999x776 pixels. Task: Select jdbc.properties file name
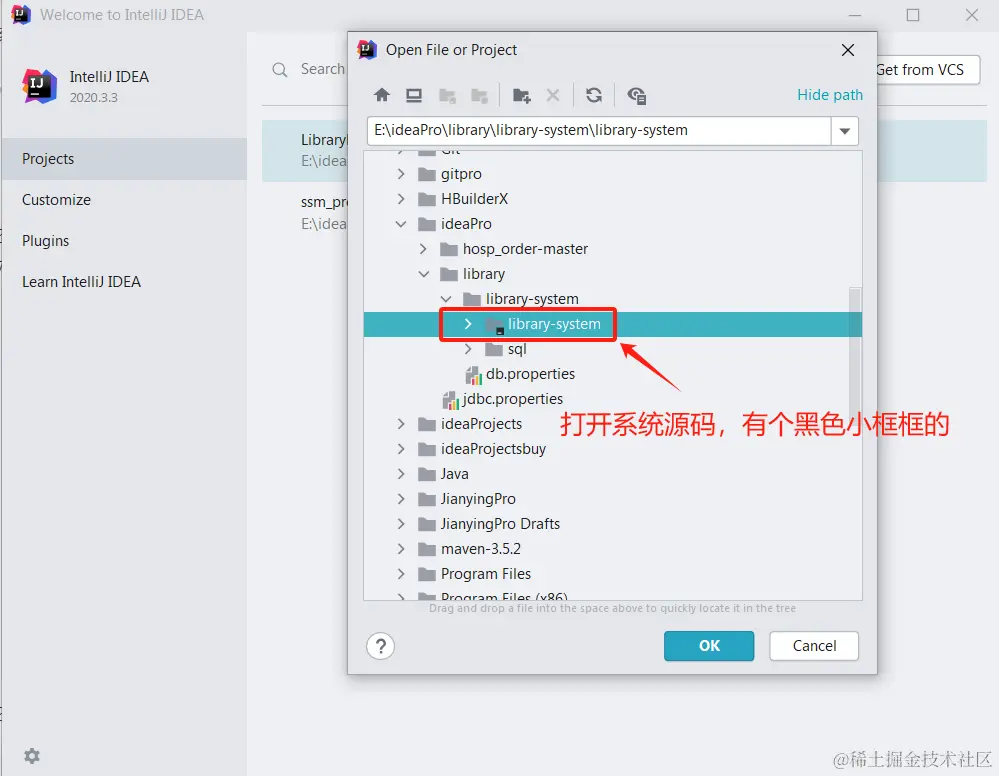513,399
